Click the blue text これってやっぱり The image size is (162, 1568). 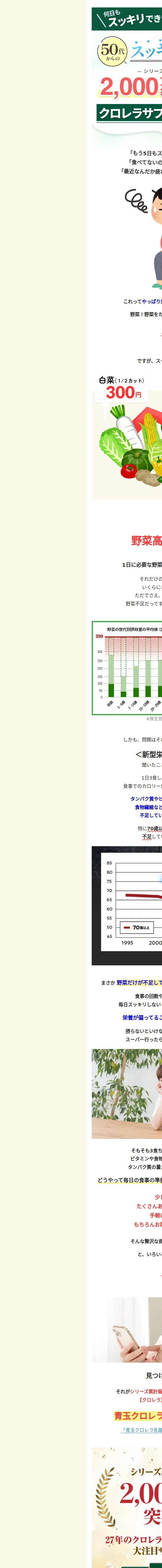tap(142, 301)
